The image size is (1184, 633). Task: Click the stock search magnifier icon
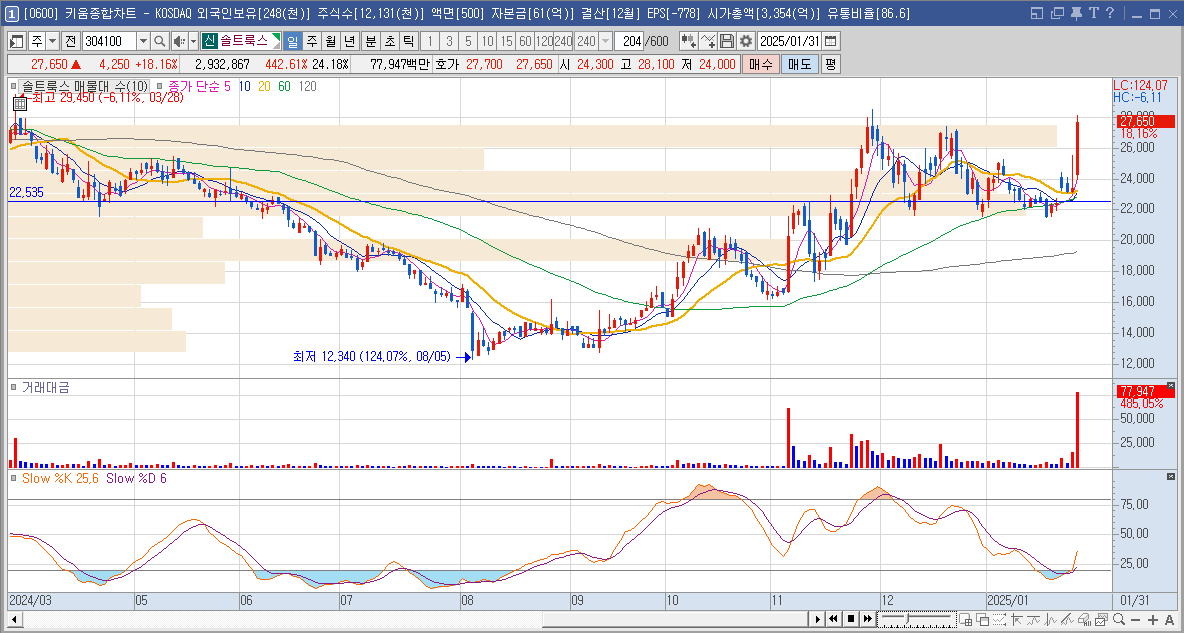coord(159,41)
